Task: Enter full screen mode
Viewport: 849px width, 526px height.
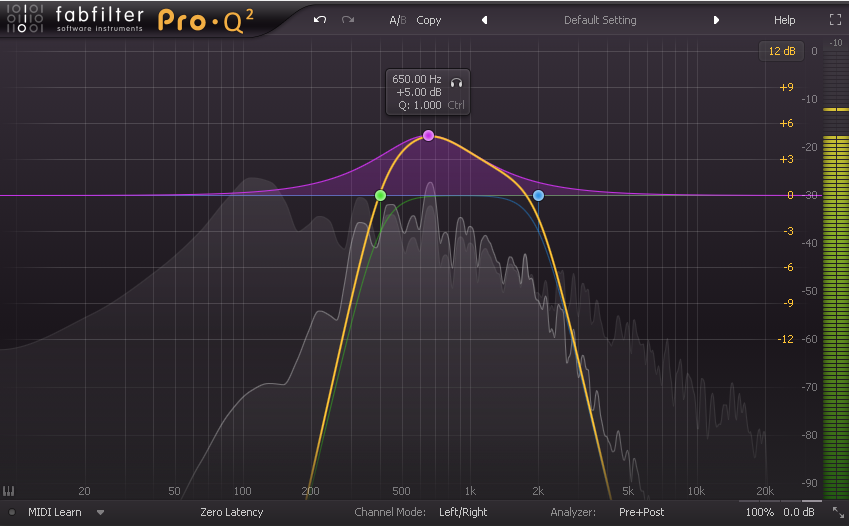Action: click(x=835, y=20)
